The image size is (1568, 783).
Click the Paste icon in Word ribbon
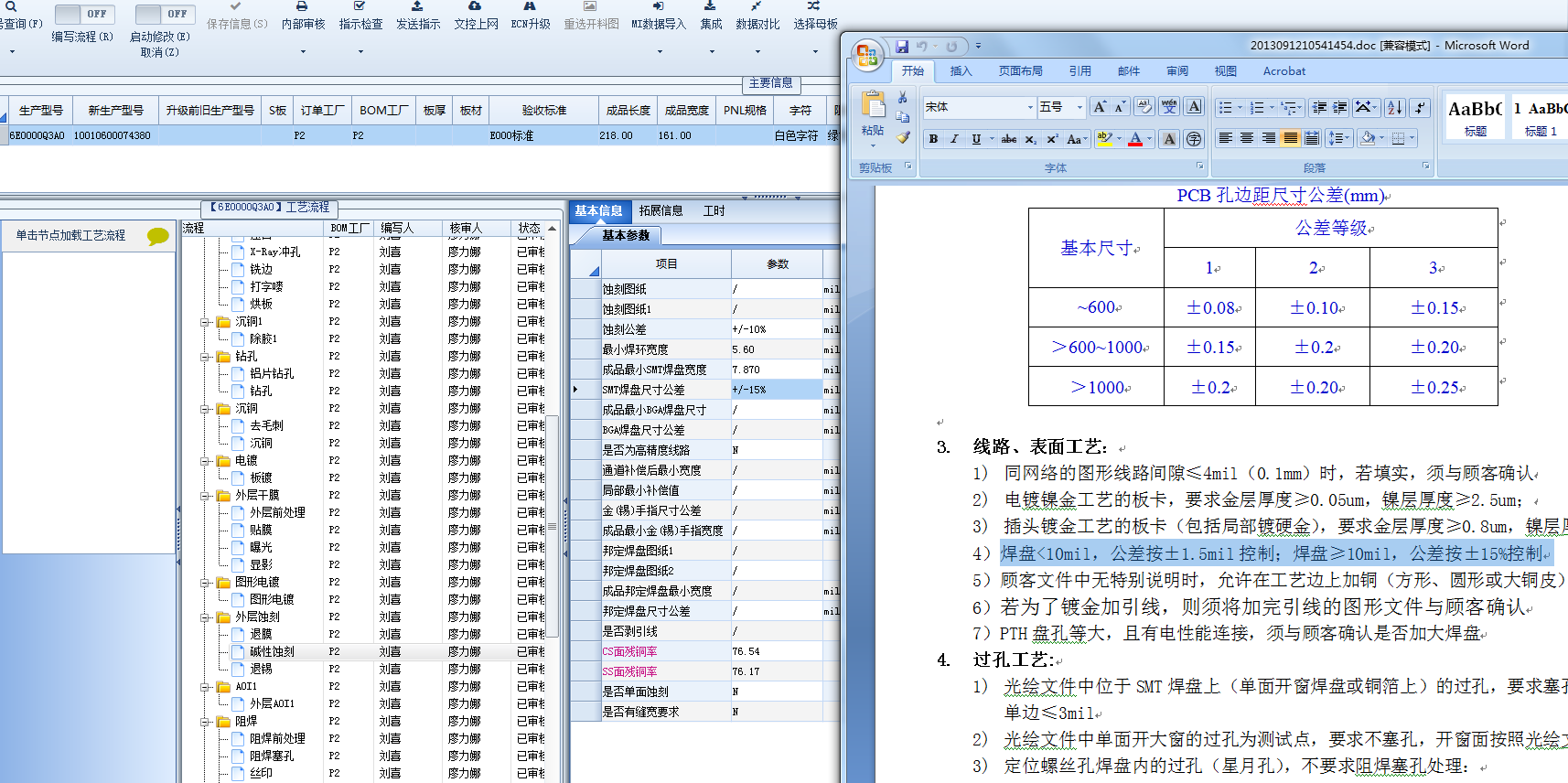(x=873, y=105)
